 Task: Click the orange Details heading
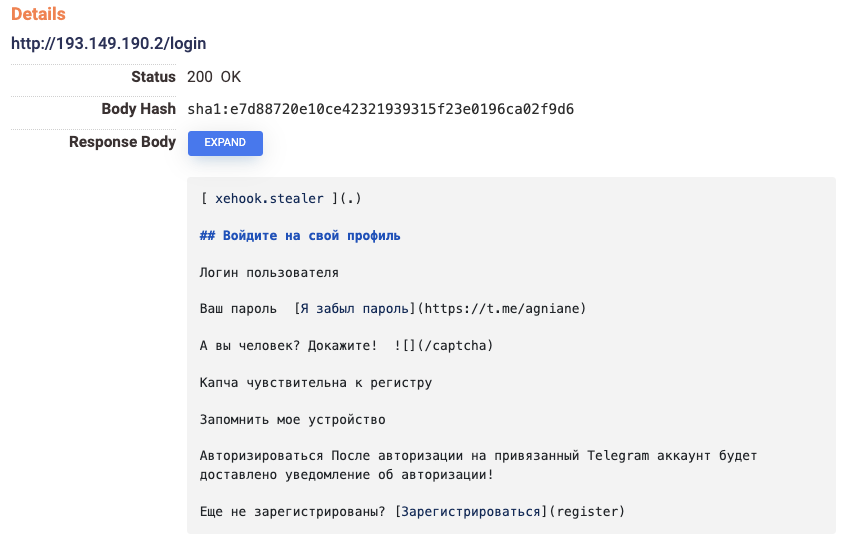coord(38,15)
